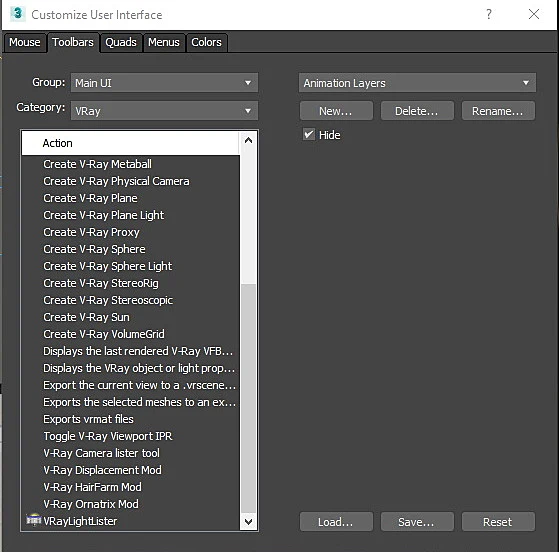Image resolution: width=559 pixels, height=552 pixels.
Task: Open the Group dropdown showing Main UI
Action: 164,83
